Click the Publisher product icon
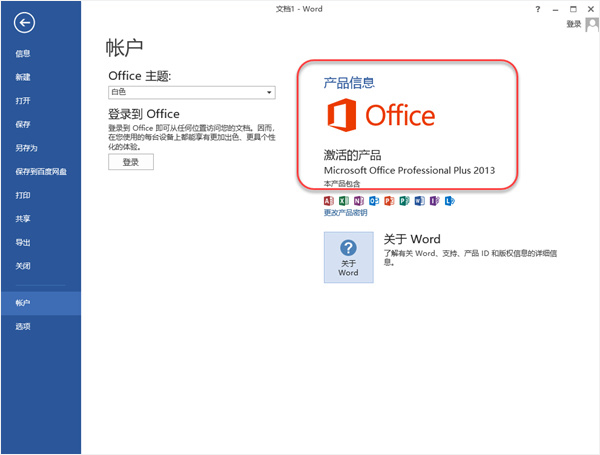 [404, 201]
